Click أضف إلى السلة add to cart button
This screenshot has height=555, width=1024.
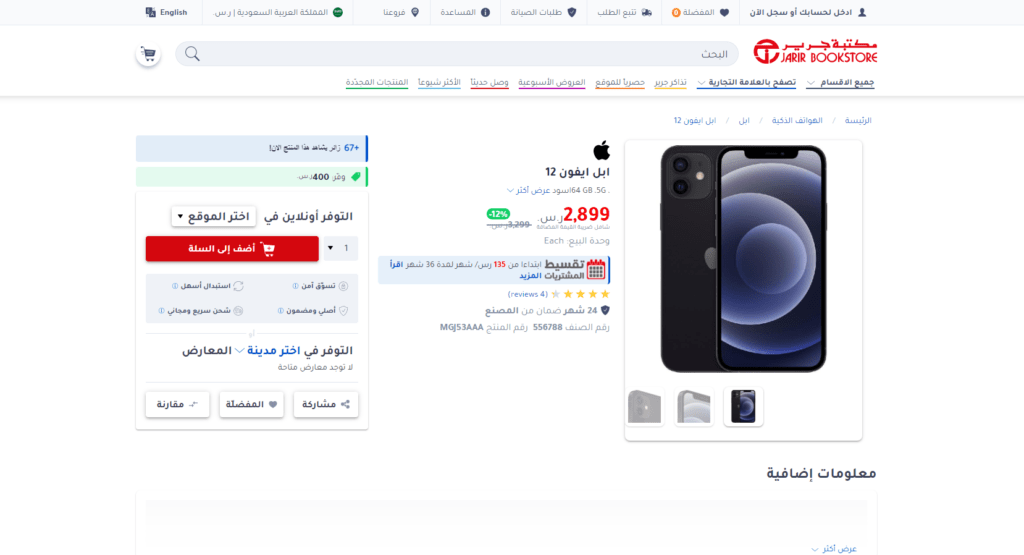coord(232,248)
